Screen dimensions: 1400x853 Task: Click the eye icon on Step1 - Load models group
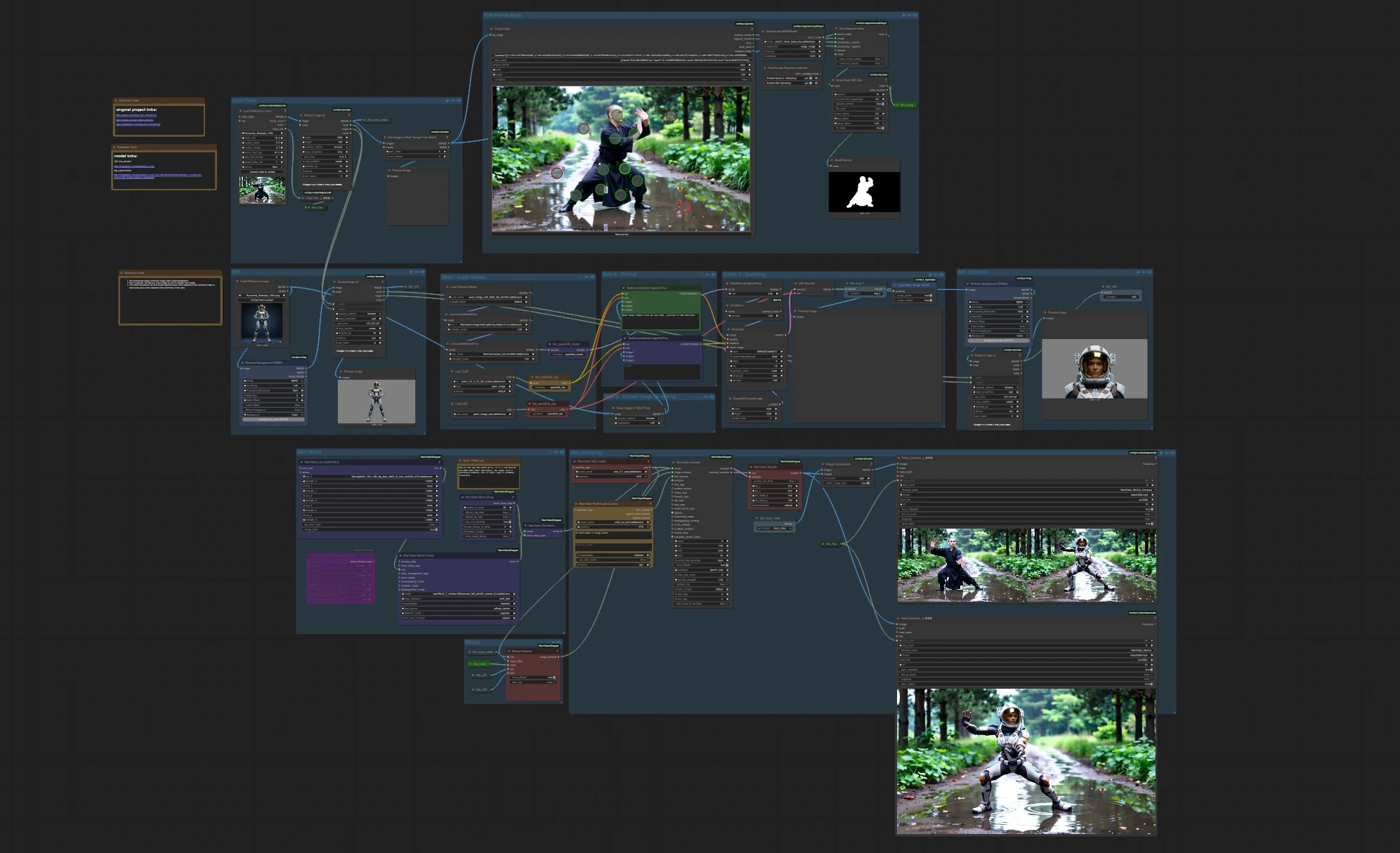click(x=592, y=277)
